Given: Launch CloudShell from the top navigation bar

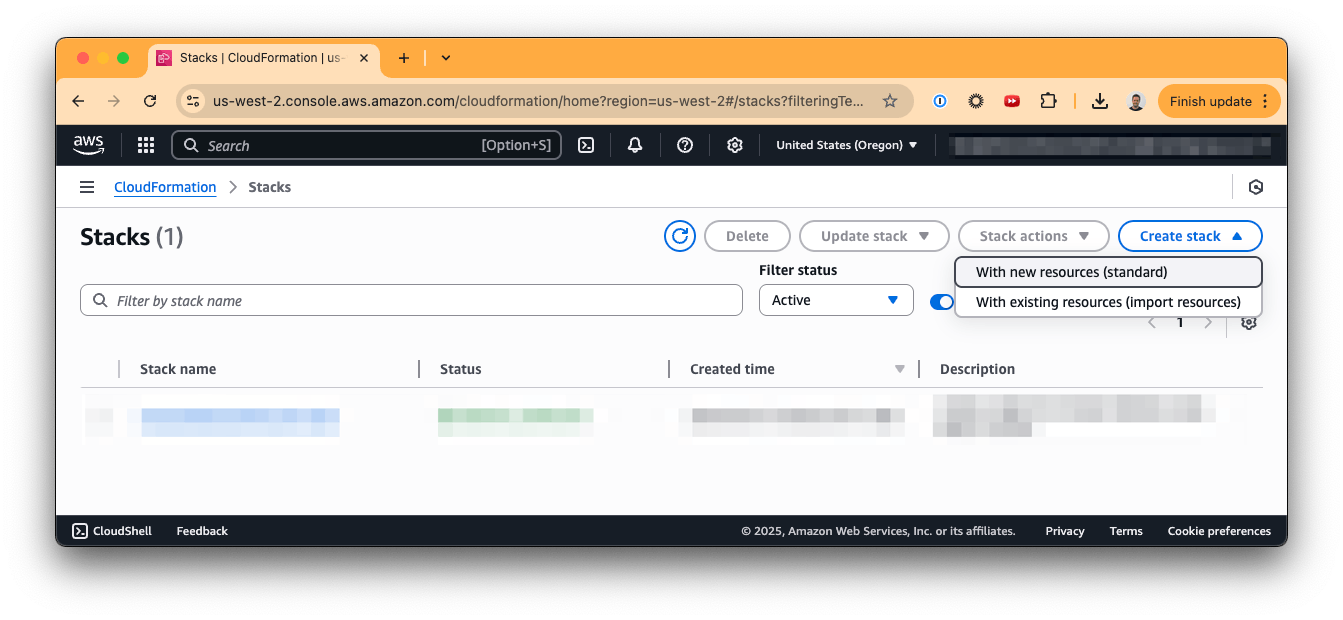Looking at the screenshot, I should click(x=587, y=145).
